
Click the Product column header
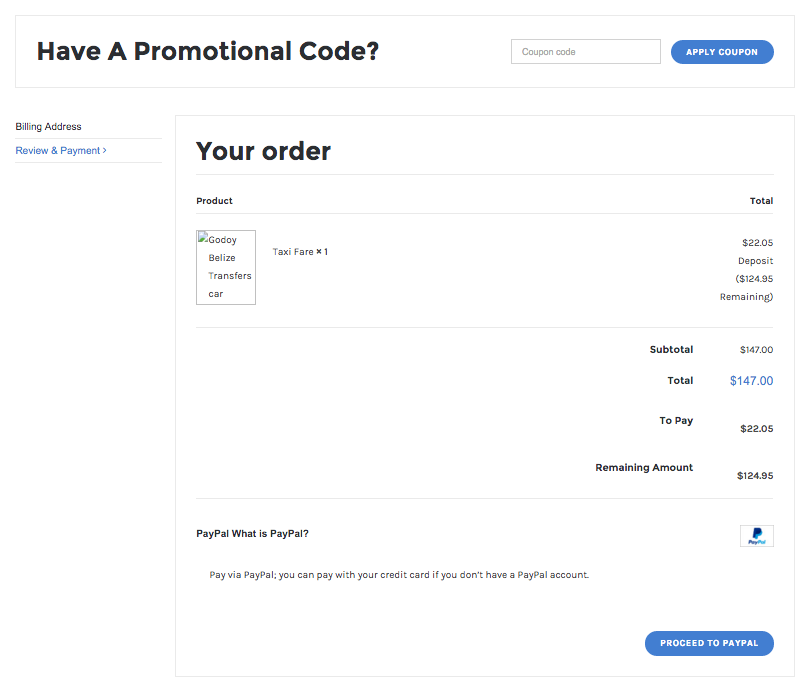[x=214, y=201]
